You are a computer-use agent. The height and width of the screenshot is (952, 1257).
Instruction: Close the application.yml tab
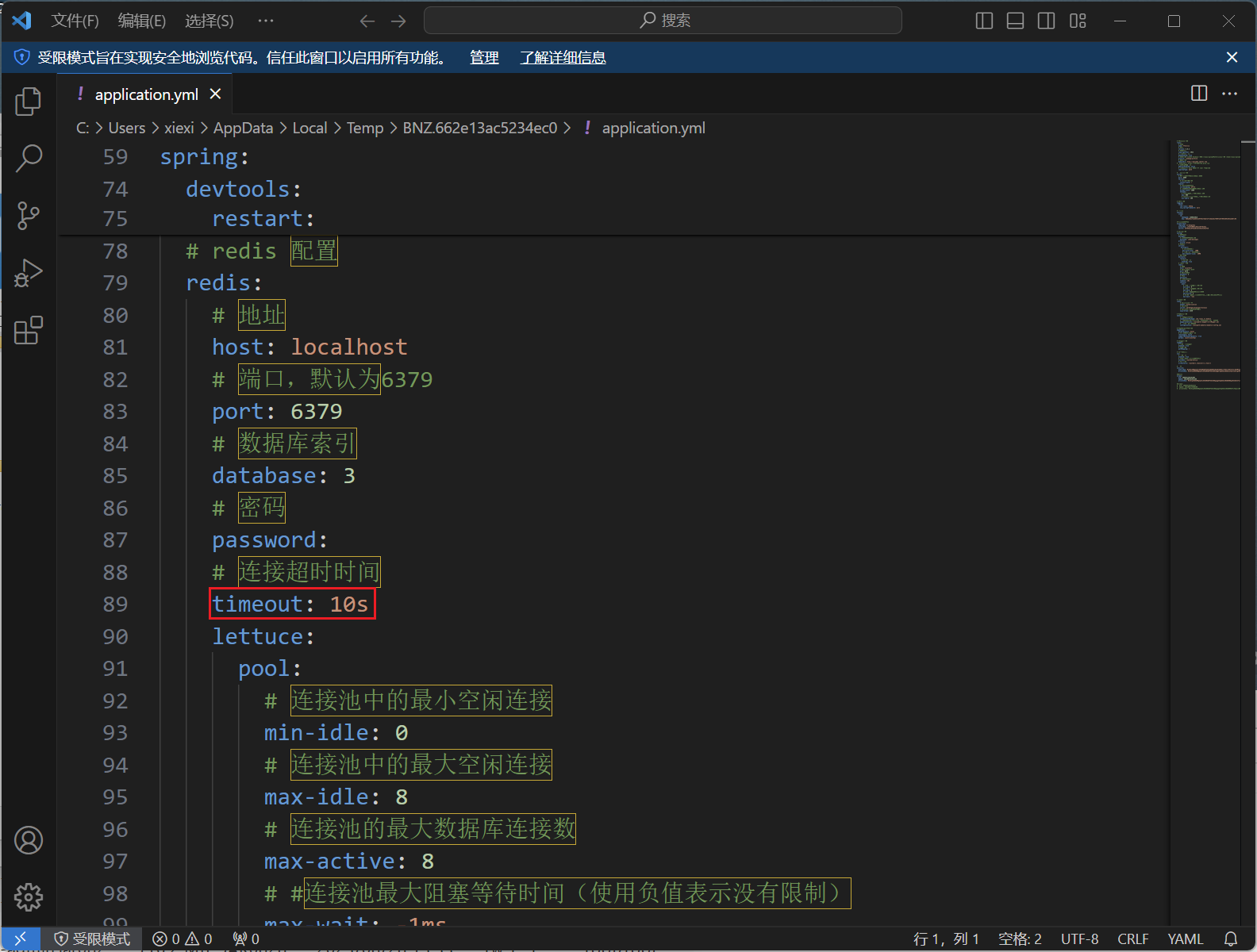point(215,94)
